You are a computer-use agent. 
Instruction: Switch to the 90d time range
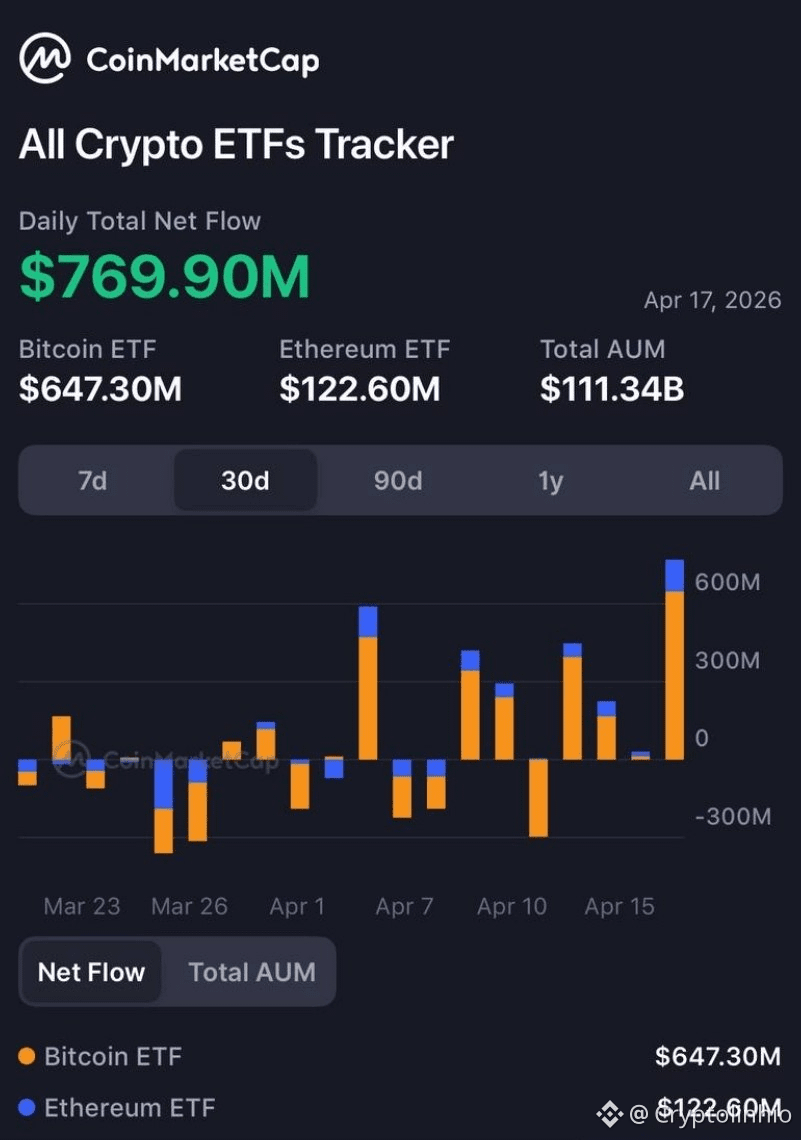(x=398, y=481)
